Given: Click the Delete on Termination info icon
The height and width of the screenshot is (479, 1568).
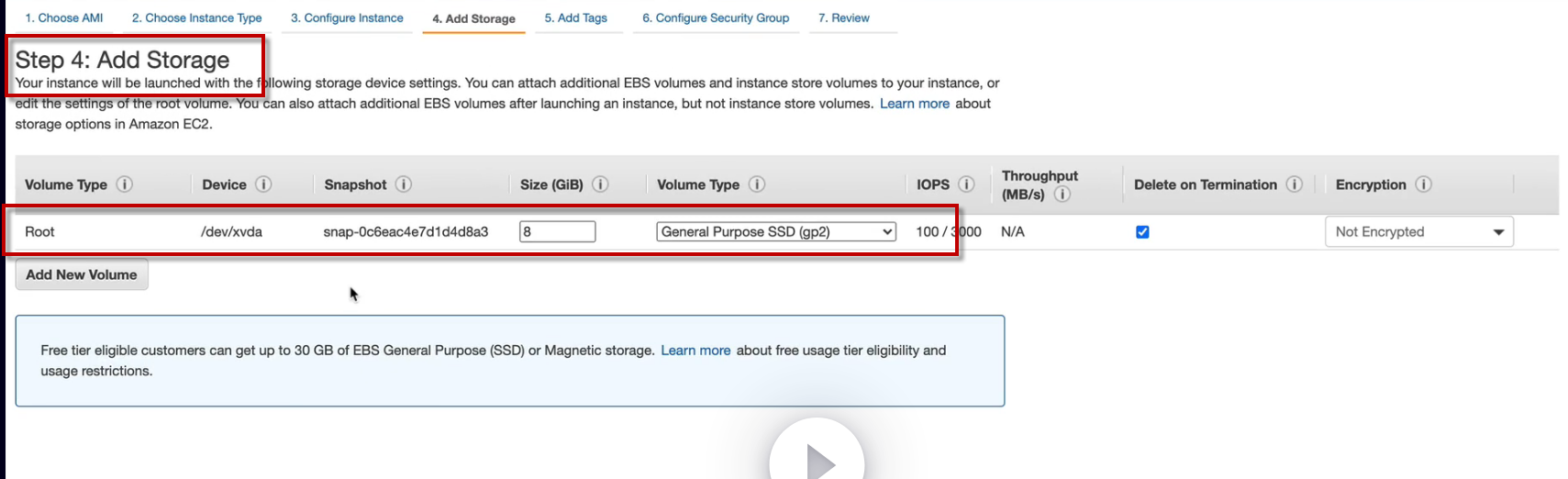Looking at the screenshot, I should pyautogui.click(x=1294, y=184).
